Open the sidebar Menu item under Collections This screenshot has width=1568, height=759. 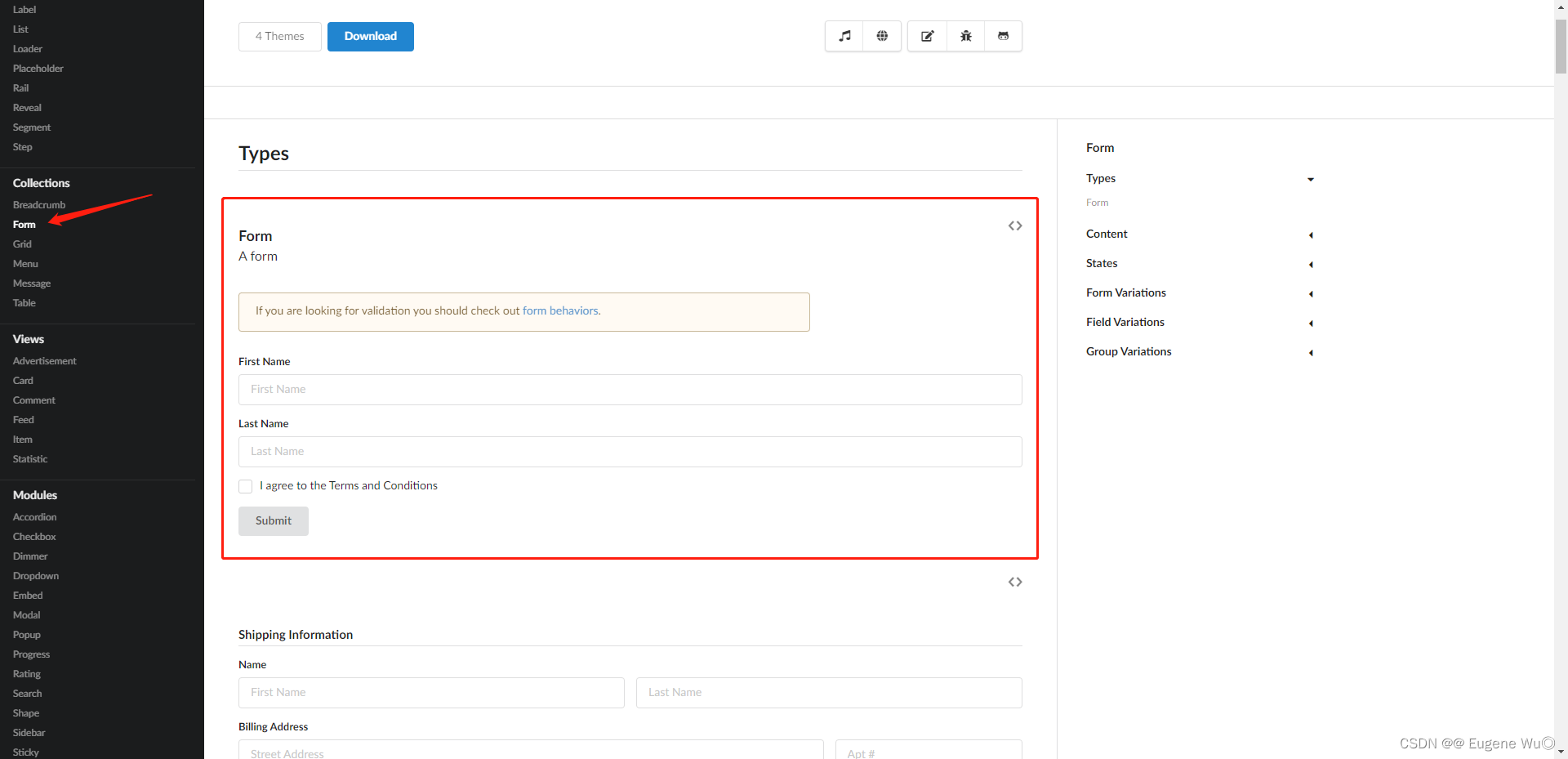coord(25,264)
